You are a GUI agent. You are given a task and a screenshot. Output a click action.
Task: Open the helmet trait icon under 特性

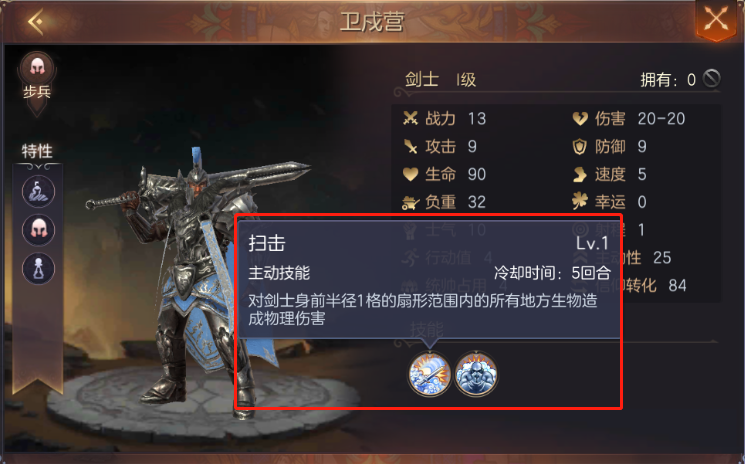(38, 230)
